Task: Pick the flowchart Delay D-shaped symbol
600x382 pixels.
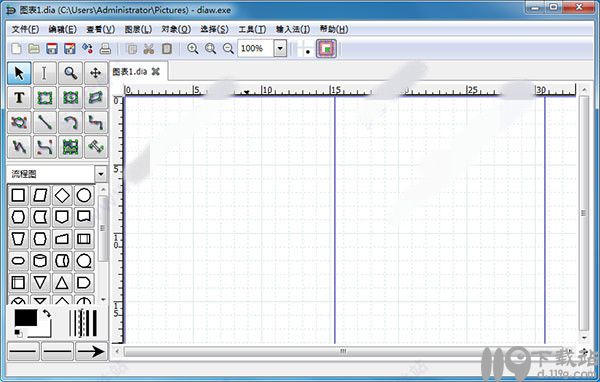Action: click(84, 283)
